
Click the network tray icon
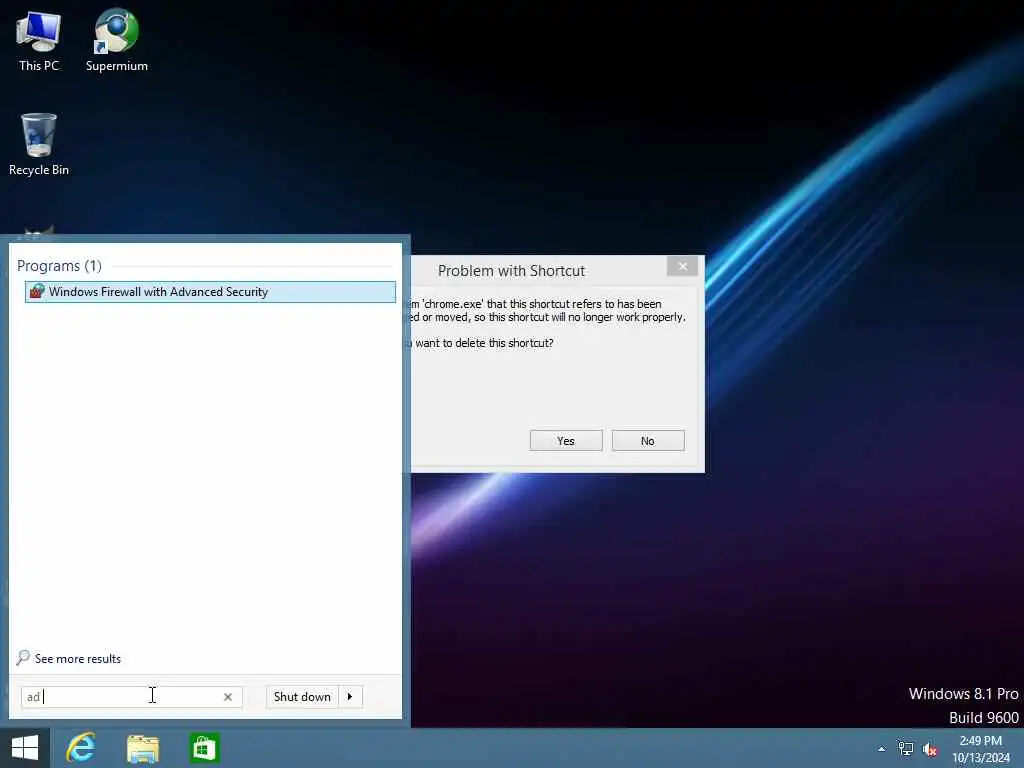[x=906, y=749]
